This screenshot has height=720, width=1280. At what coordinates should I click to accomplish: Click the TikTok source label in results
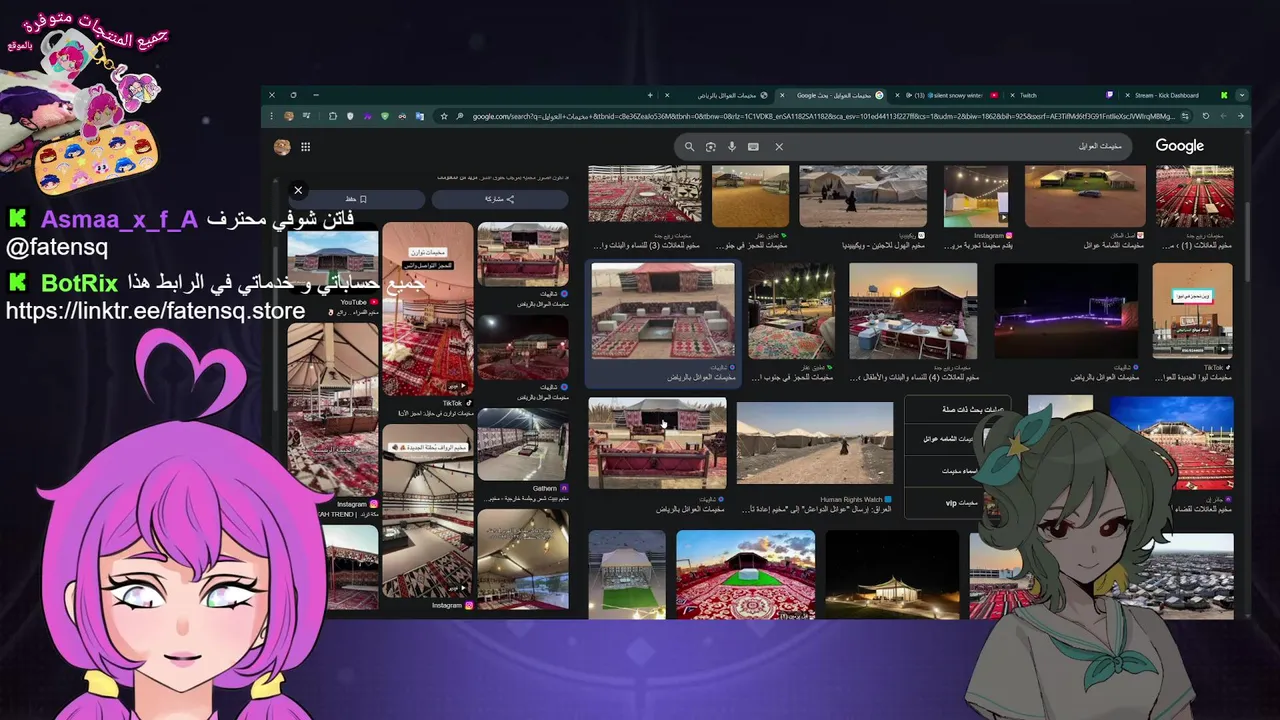(x=1213, y=368)
